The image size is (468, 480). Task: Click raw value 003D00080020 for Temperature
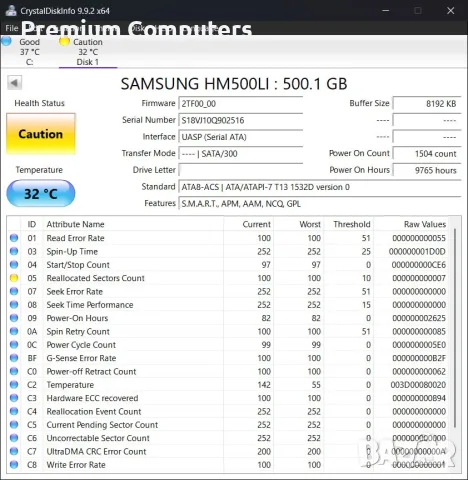coord(418,385)
